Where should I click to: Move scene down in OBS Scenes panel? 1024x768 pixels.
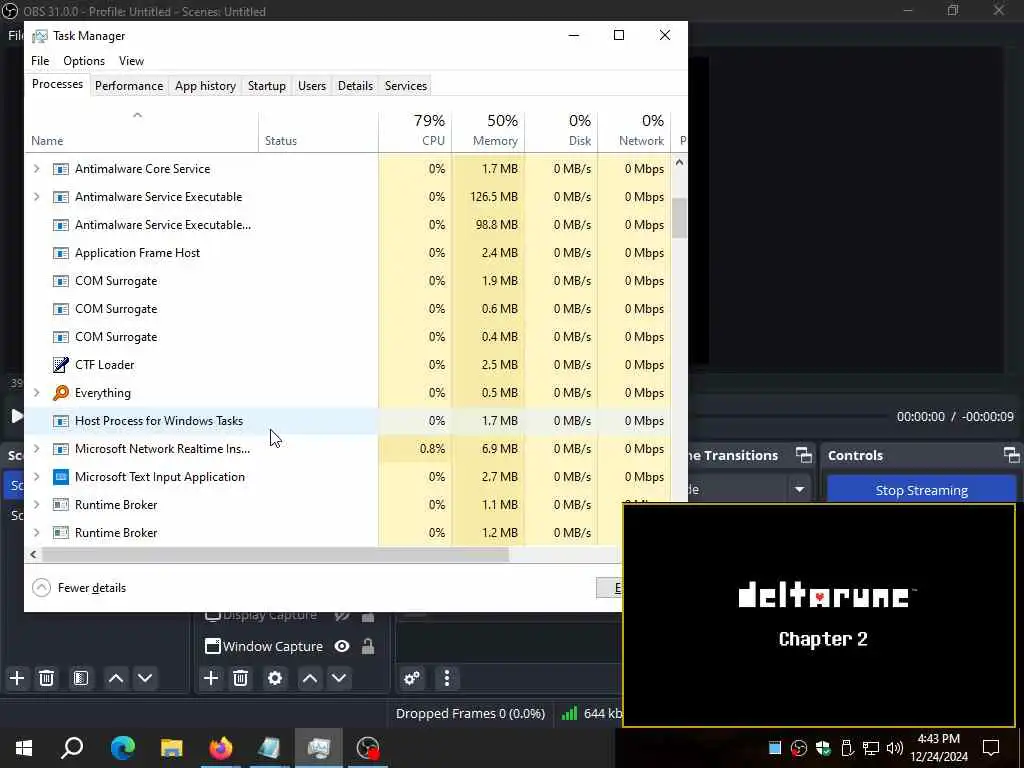[145, 679]
